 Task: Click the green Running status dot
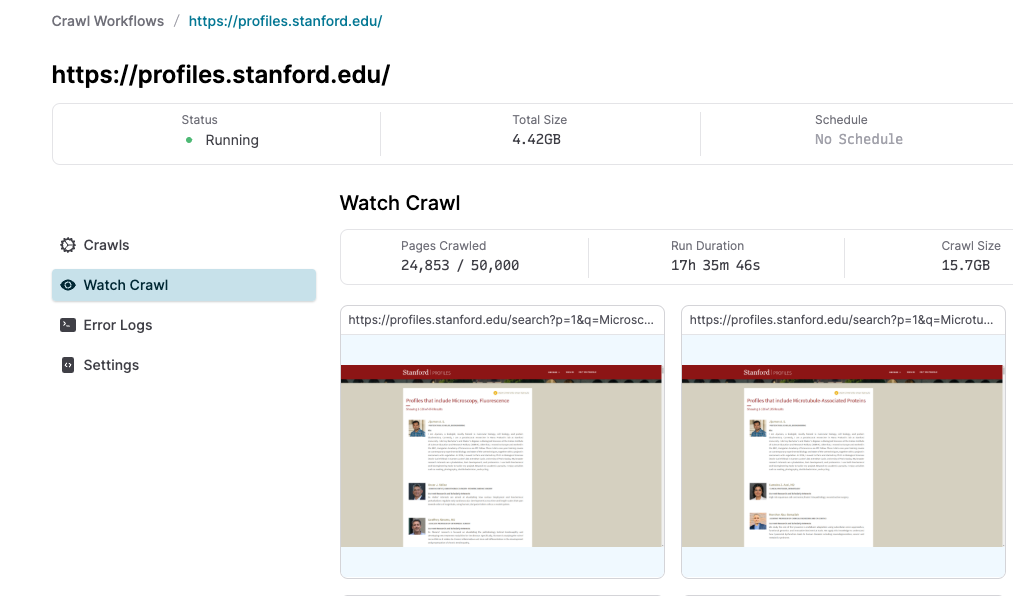point(189,140)
